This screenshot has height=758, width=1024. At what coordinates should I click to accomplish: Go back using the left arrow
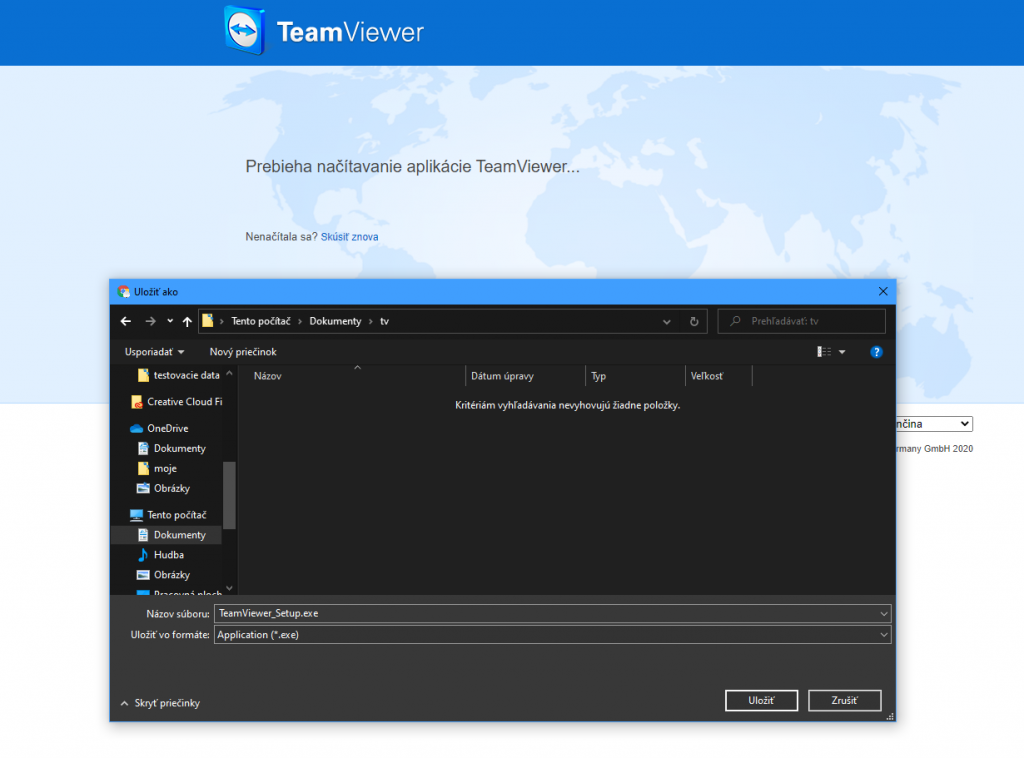coord(126,321)
